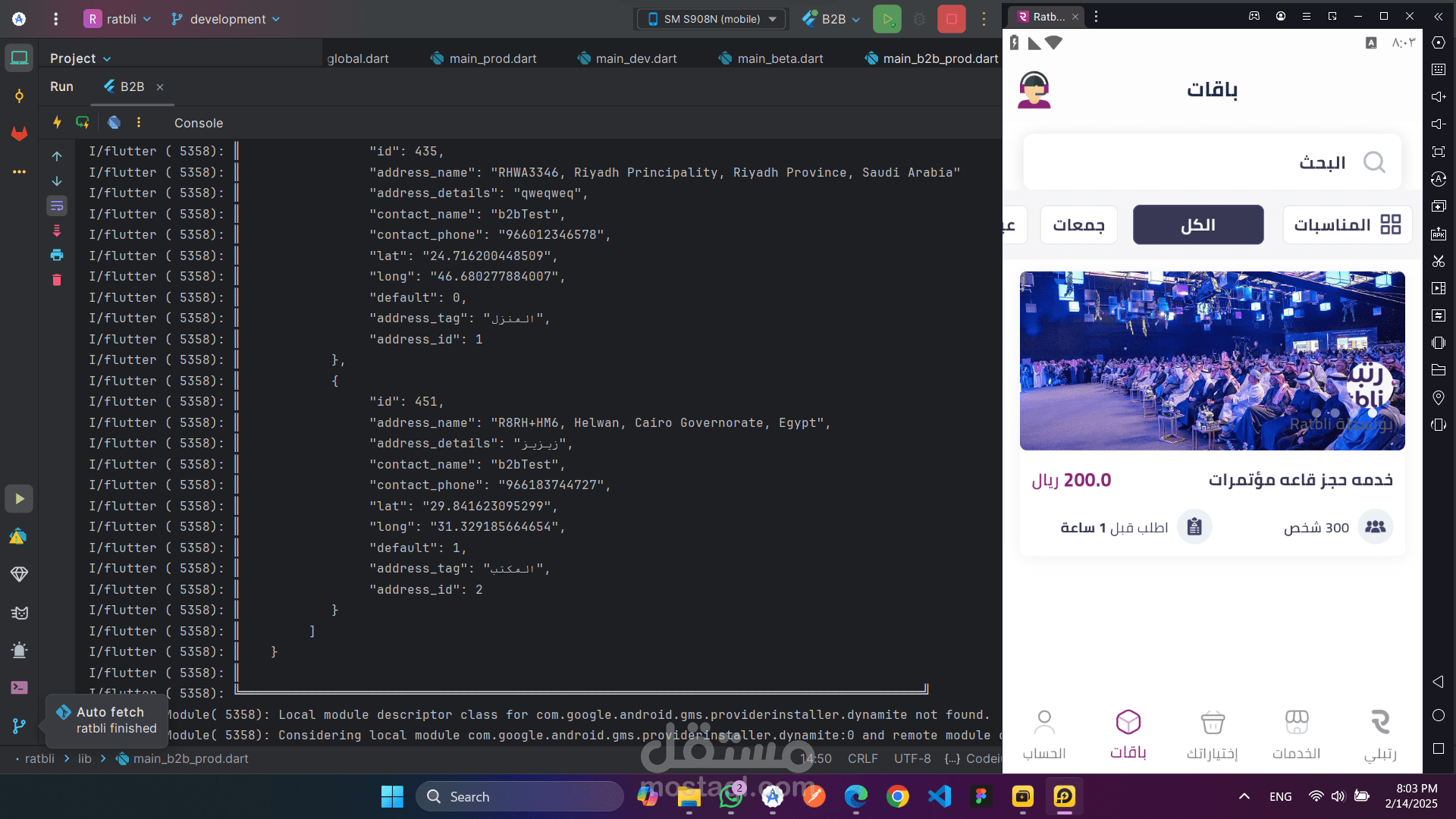Toggle soft-wrap in the console
This screenshot has width=1456, height=819.
[57, 206]
